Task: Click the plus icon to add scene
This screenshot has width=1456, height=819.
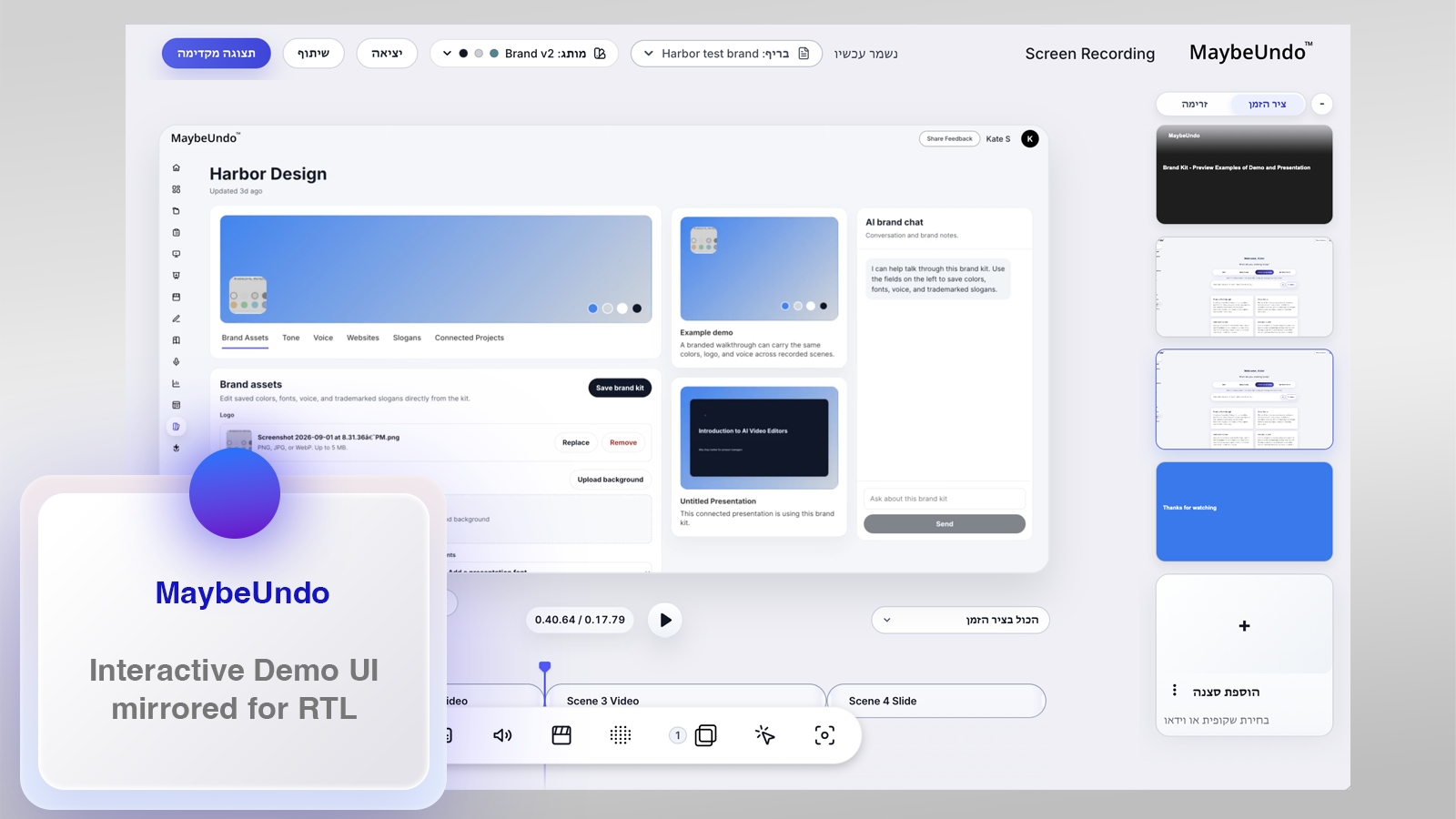Action: (1245, 626)
